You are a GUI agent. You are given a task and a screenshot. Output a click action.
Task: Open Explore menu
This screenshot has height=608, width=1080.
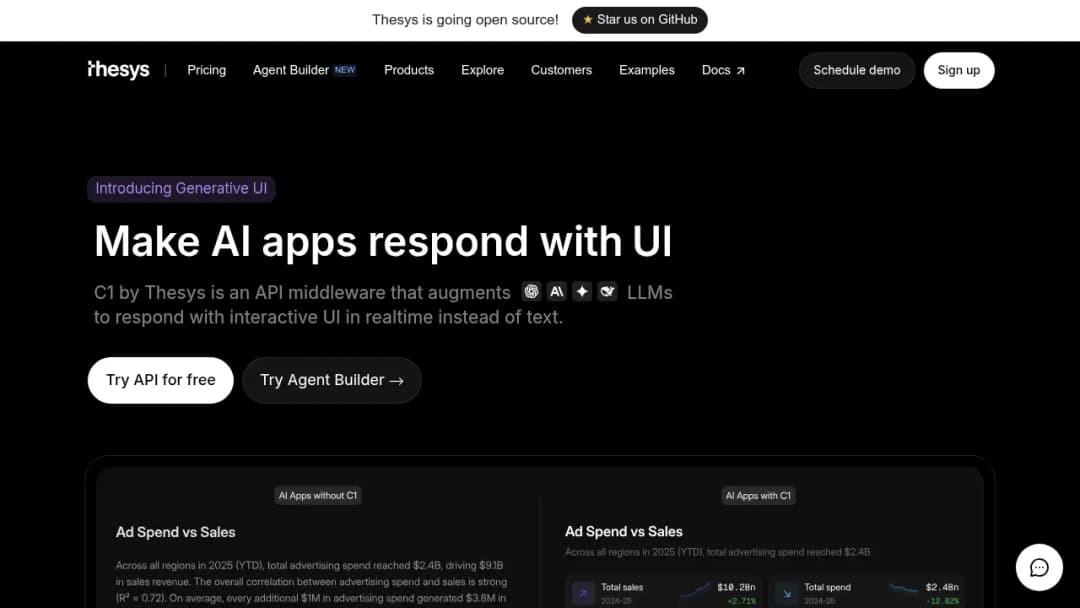tap(482, 70)
